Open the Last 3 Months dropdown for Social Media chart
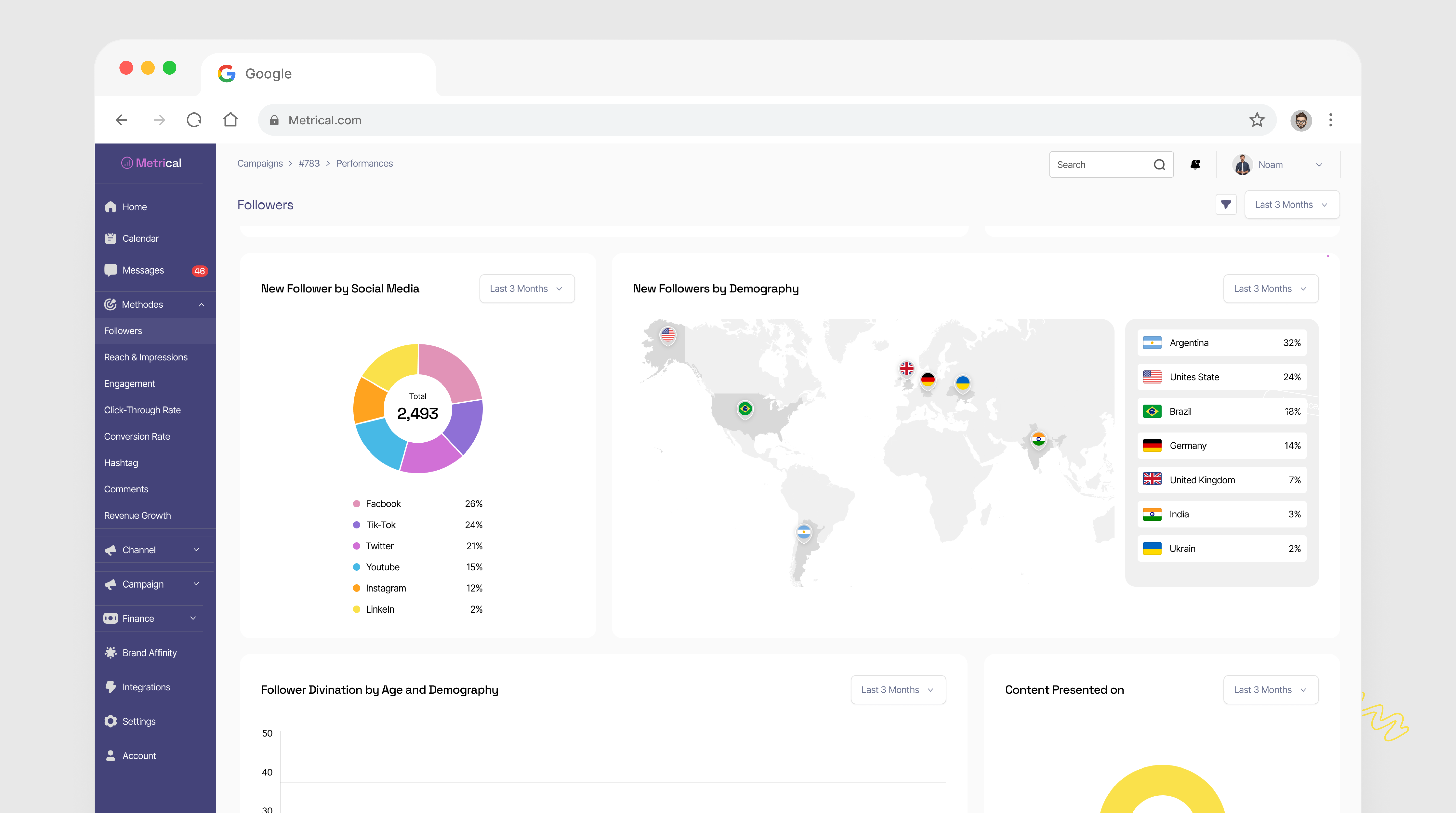Screen dimensions: 1456x813 click(x=526, y=288)
